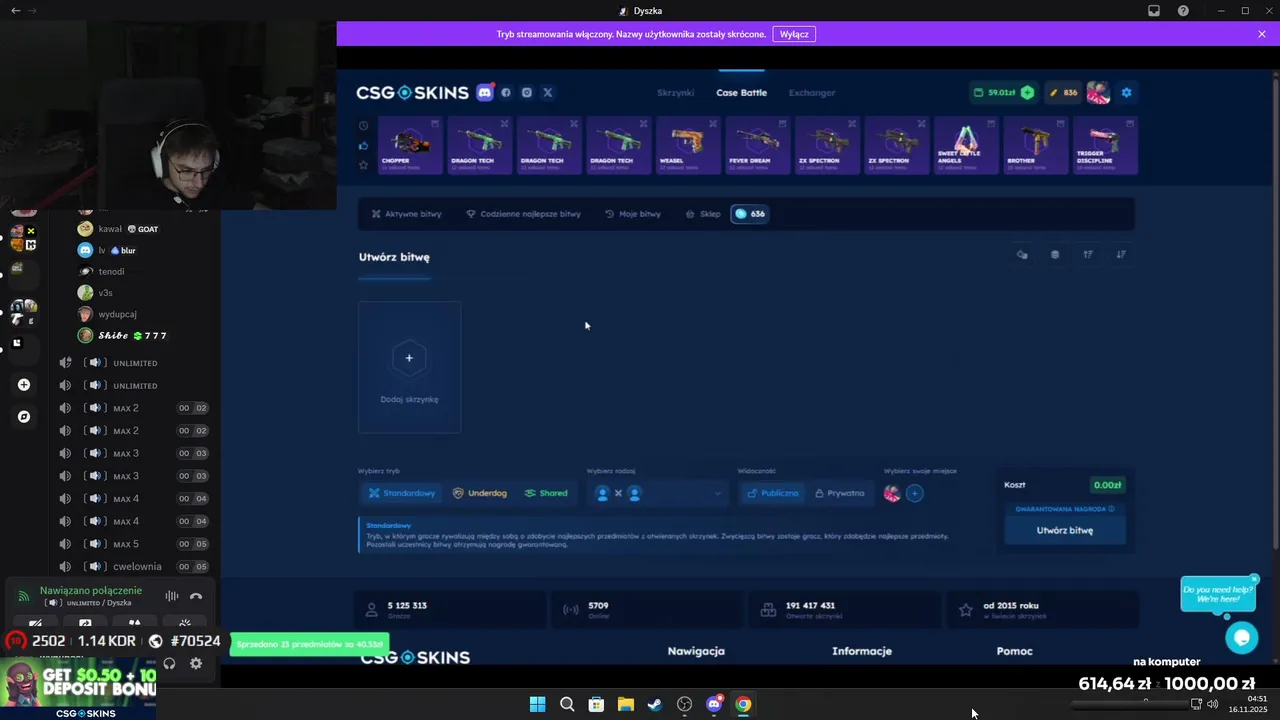The width and height of the screenshot is (1280, 720).
Task: Open the Instagram icon in site header
Action: pos(527,92)
